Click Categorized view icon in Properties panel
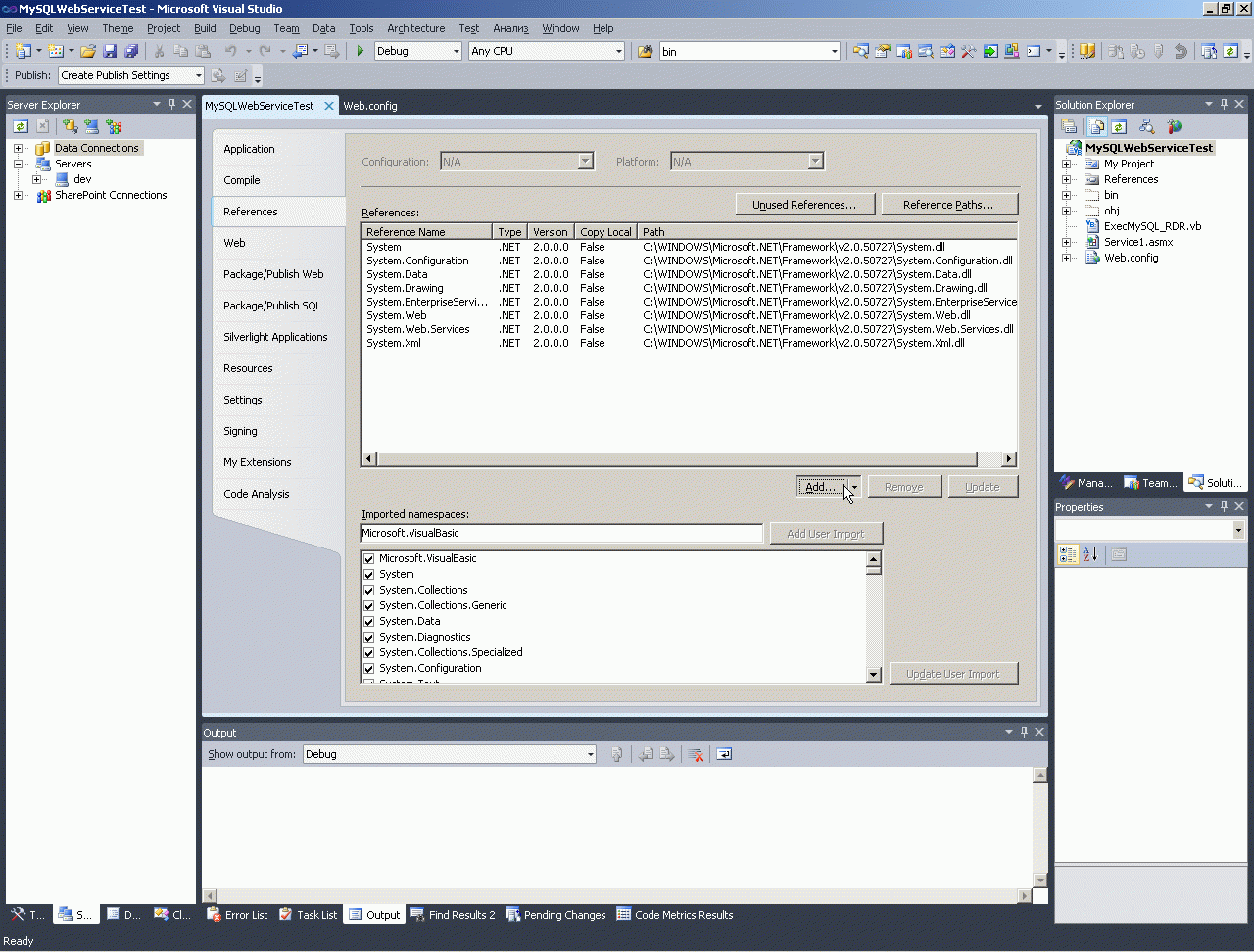The height and width of the screenshot is (952, 1254). point(1068,554)
